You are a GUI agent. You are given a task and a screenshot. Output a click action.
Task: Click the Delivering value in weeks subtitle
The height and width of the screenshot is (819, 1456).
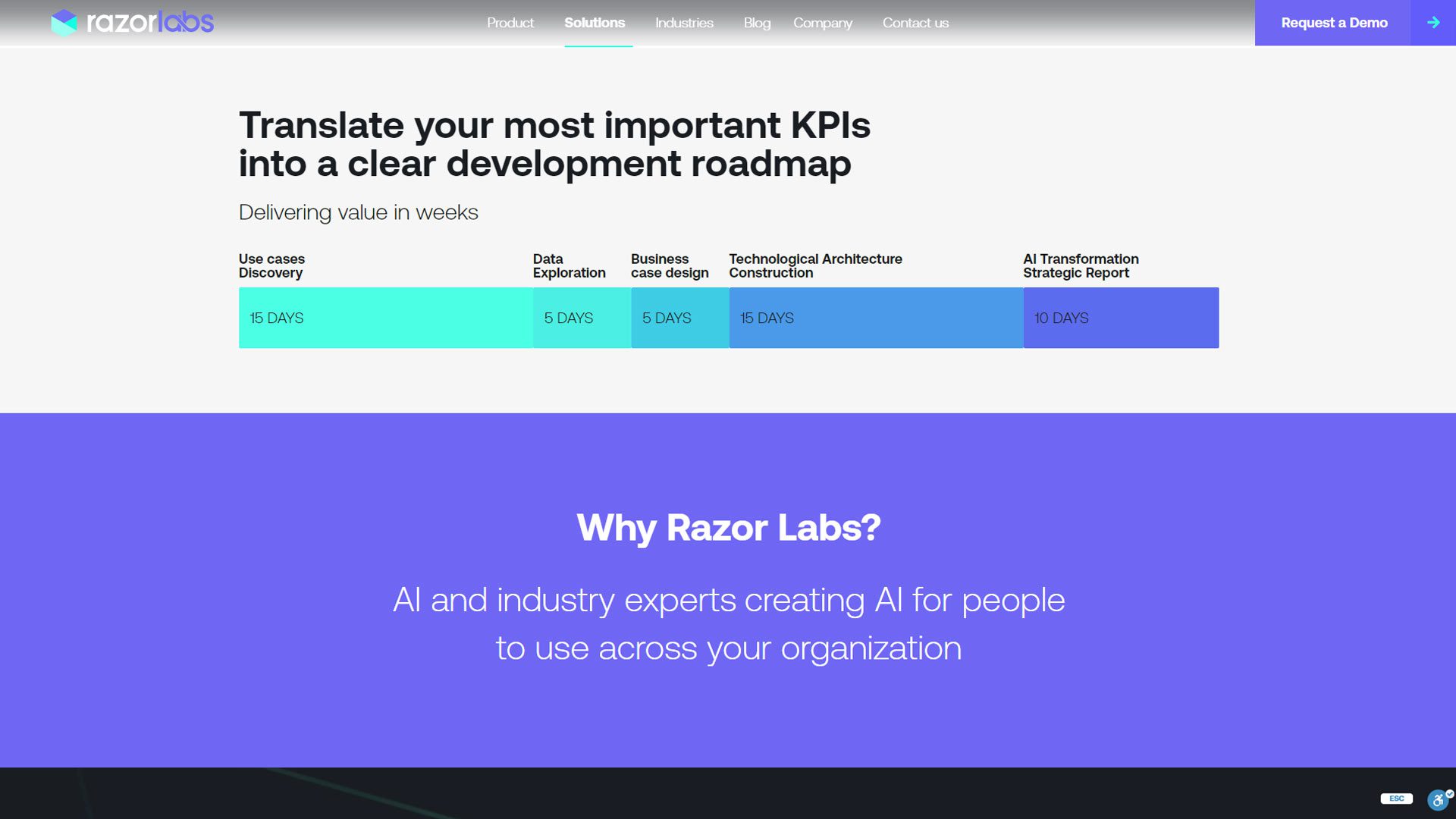tap(358, 212)
